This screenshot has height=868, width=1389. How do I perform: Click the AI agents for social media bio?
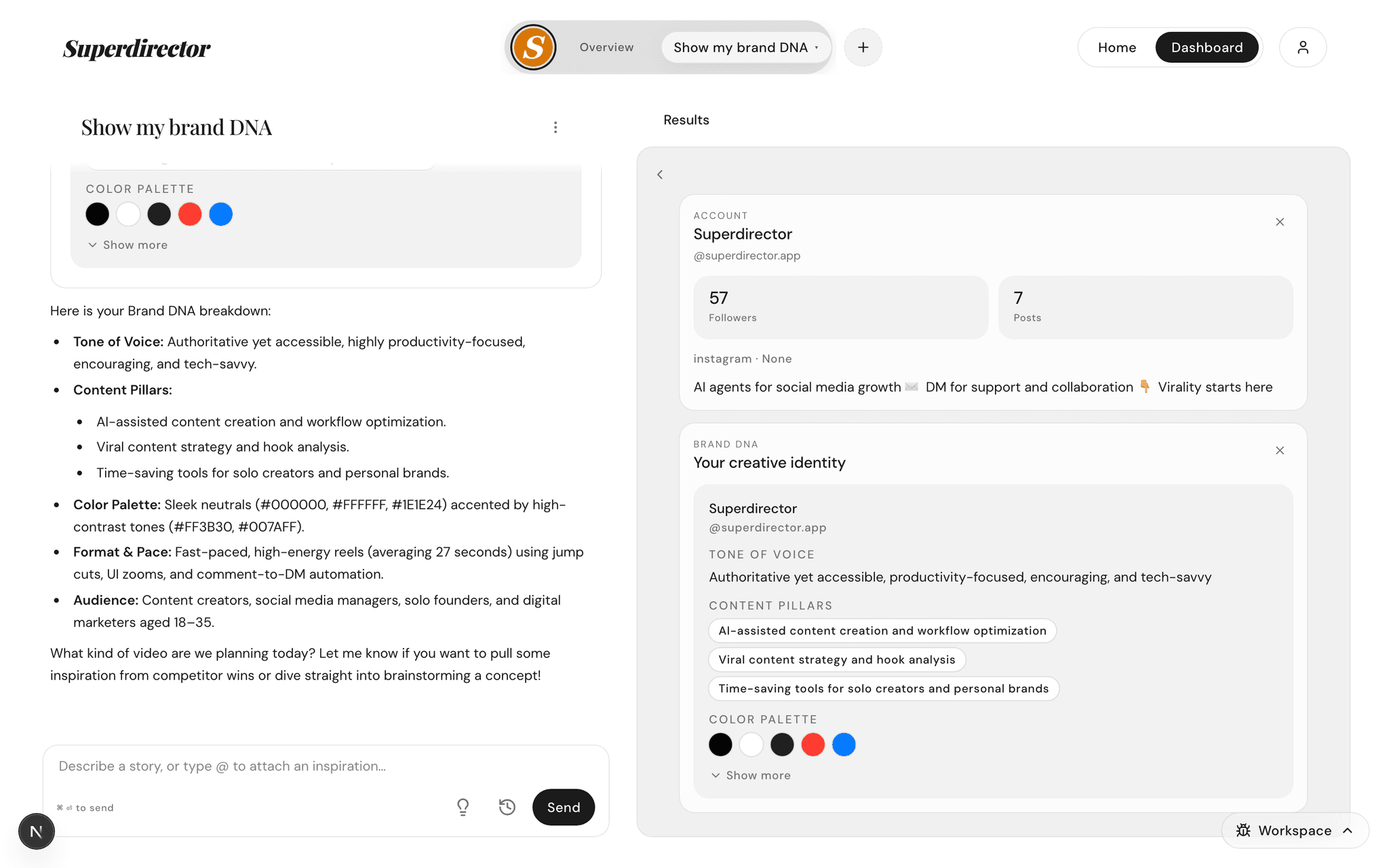pyautogui.click(x=983, y=387)
